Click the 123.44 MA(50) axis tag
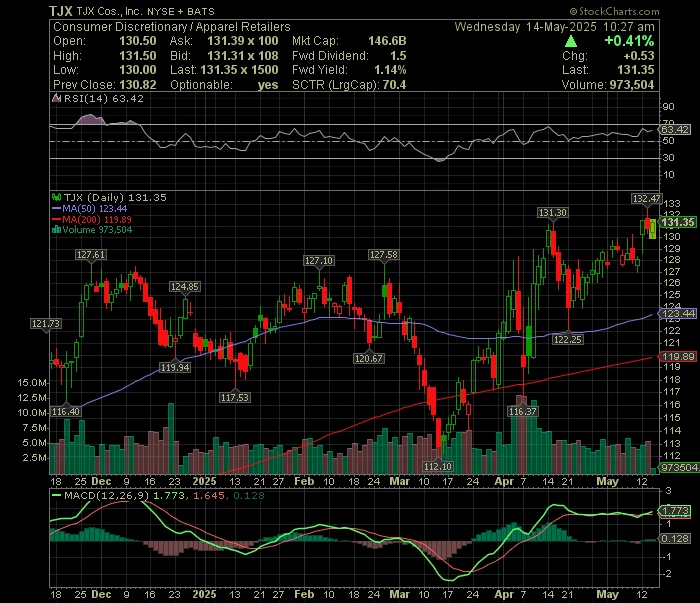This screenshot has height=603, width=700. click(678, 313)
